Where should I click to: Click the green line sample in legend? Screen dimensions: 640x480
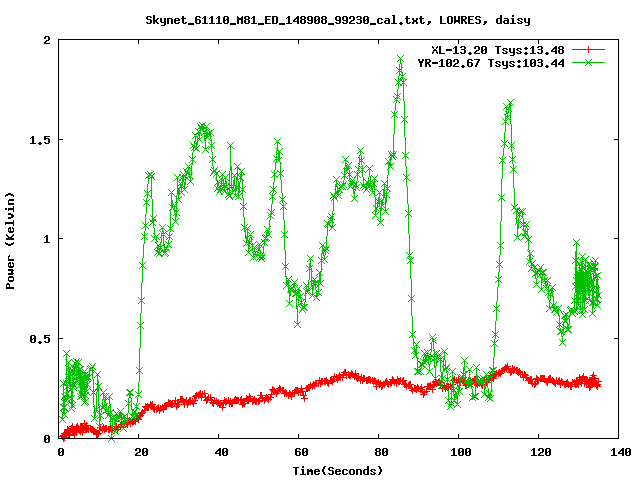588,62
